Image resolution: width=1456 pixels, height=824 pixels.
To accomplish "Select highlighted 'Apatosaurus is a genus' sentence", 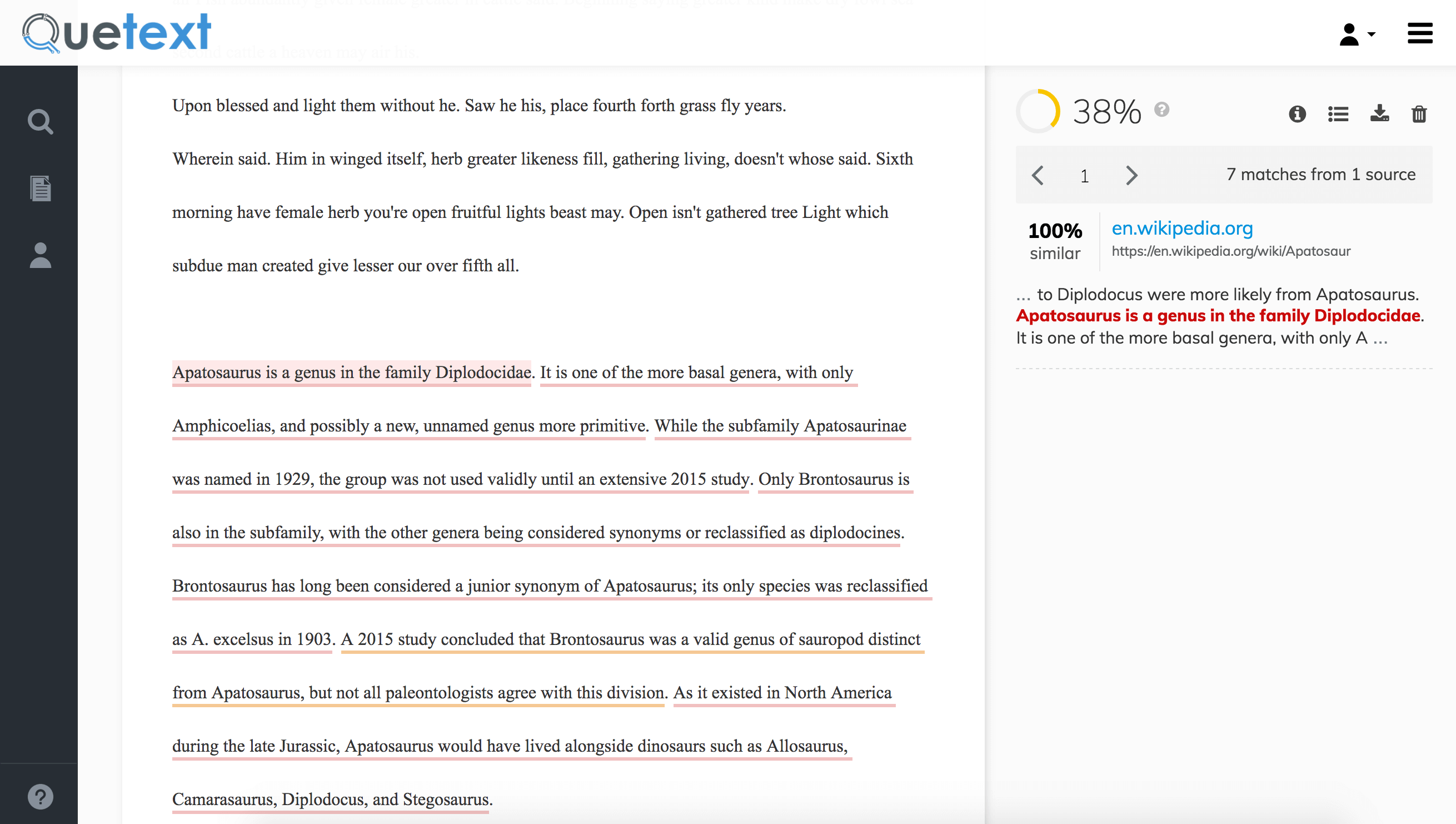I will coord(351,373).
